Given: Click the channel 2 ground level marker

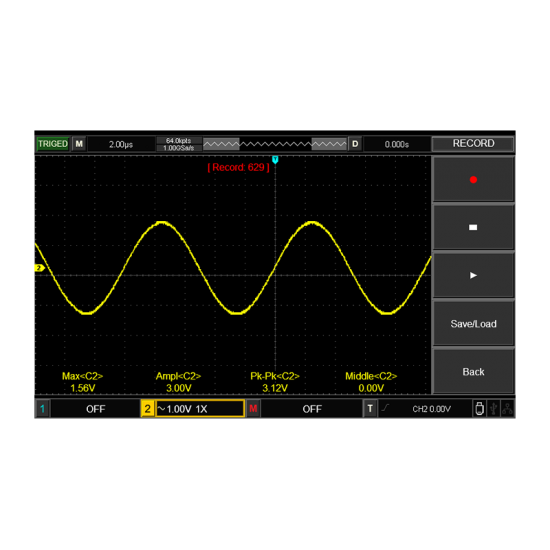Looking at the screenshot, I should click(39, 268).
